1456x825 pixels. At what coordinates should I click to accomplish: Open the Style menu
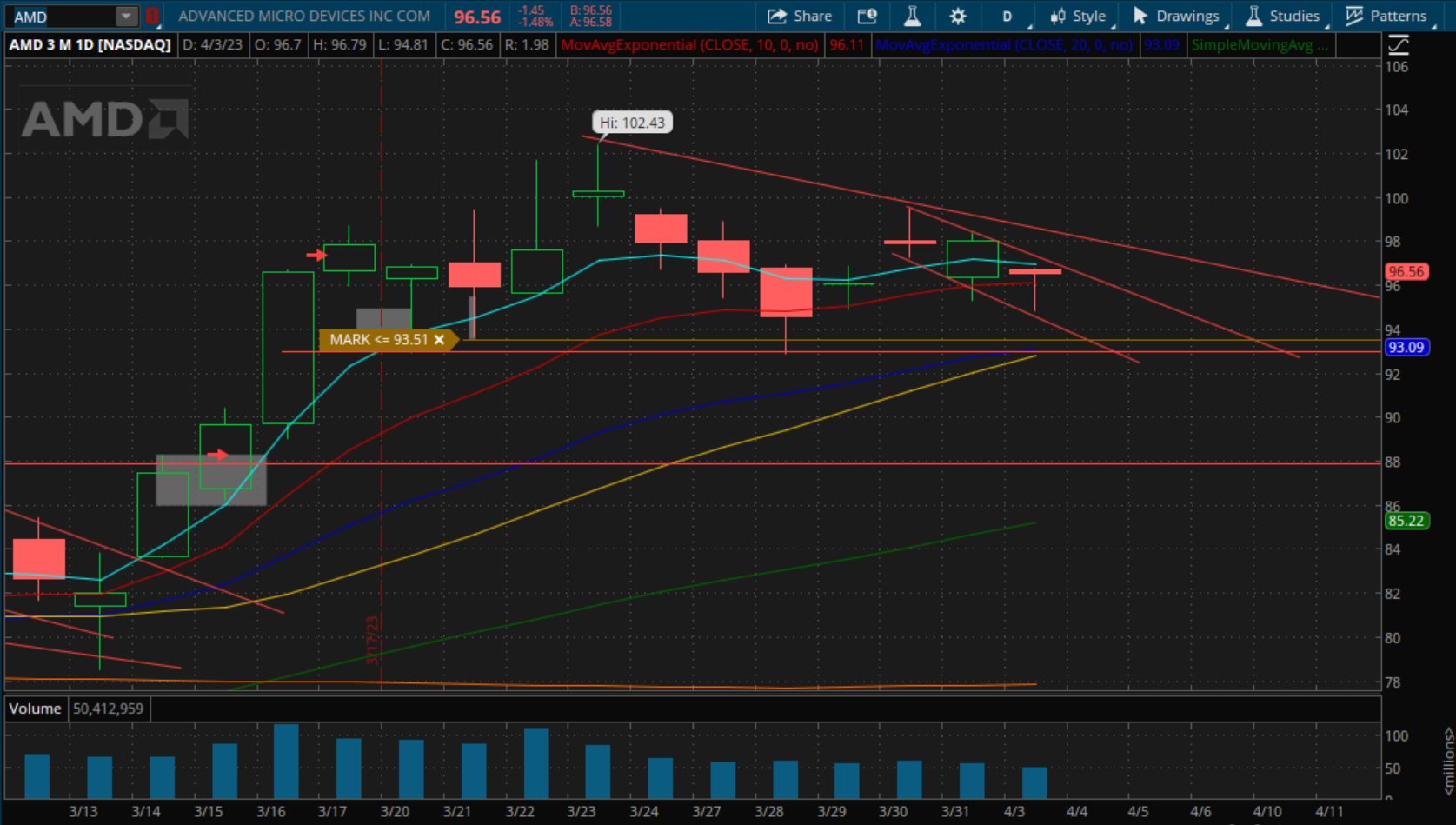coord(1079,16)
